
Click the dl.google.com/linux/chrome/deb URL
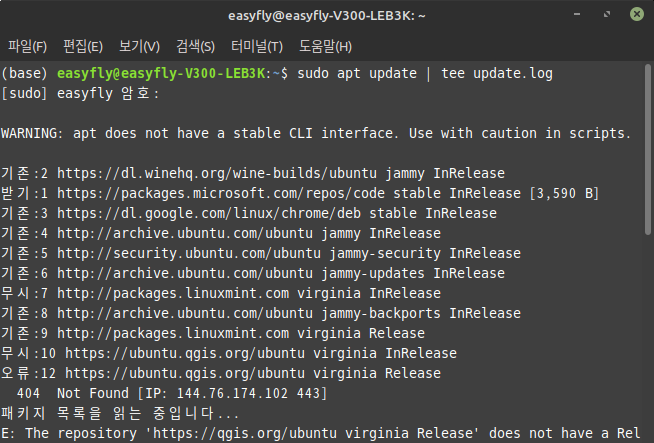[209, 213]
